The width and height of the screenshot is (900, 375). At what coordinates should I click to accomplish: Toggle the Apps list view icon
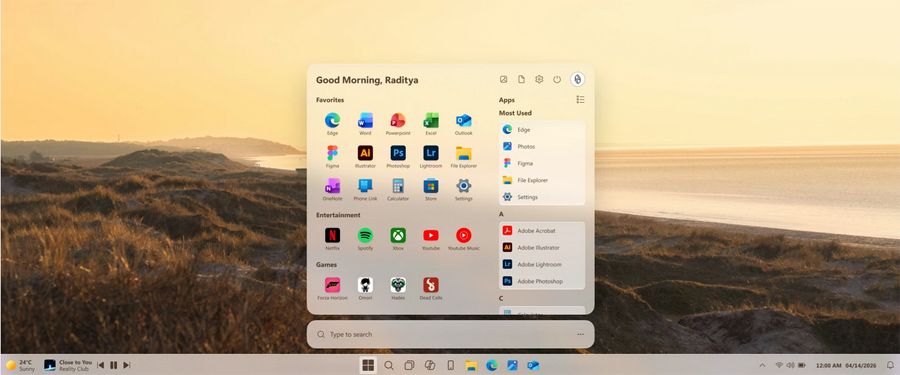[x=580, y=99]
